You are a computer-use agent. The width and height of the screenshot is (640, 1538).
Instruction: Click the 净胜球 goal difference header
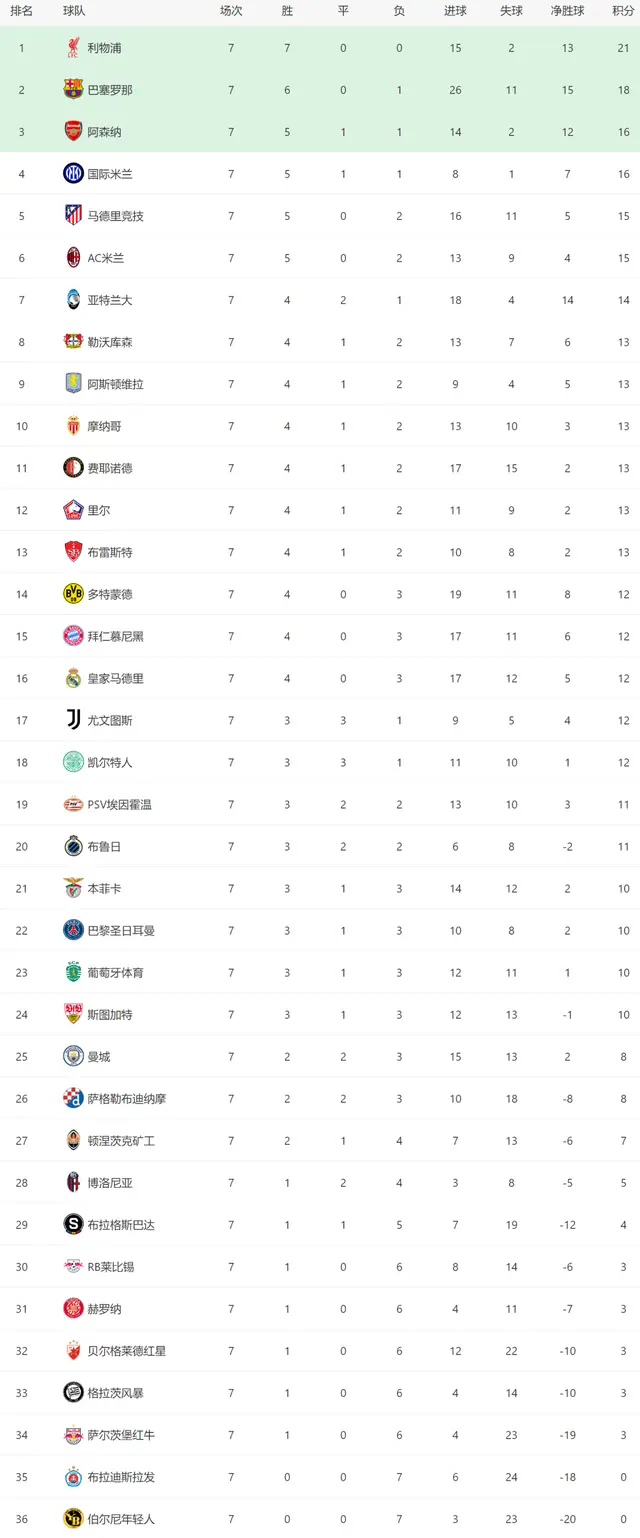[567, 11]
